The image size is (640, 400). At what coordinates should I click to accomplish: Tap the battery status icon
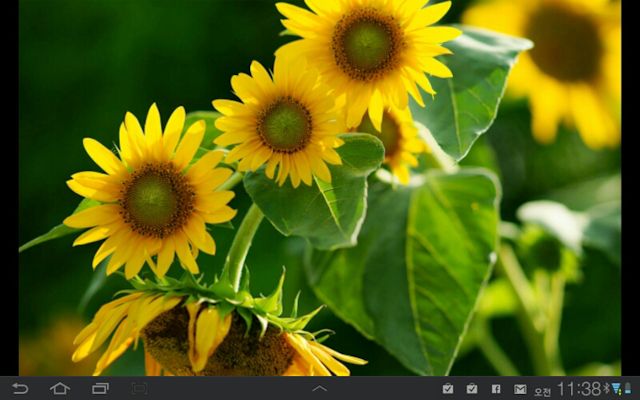coord(627,388)
